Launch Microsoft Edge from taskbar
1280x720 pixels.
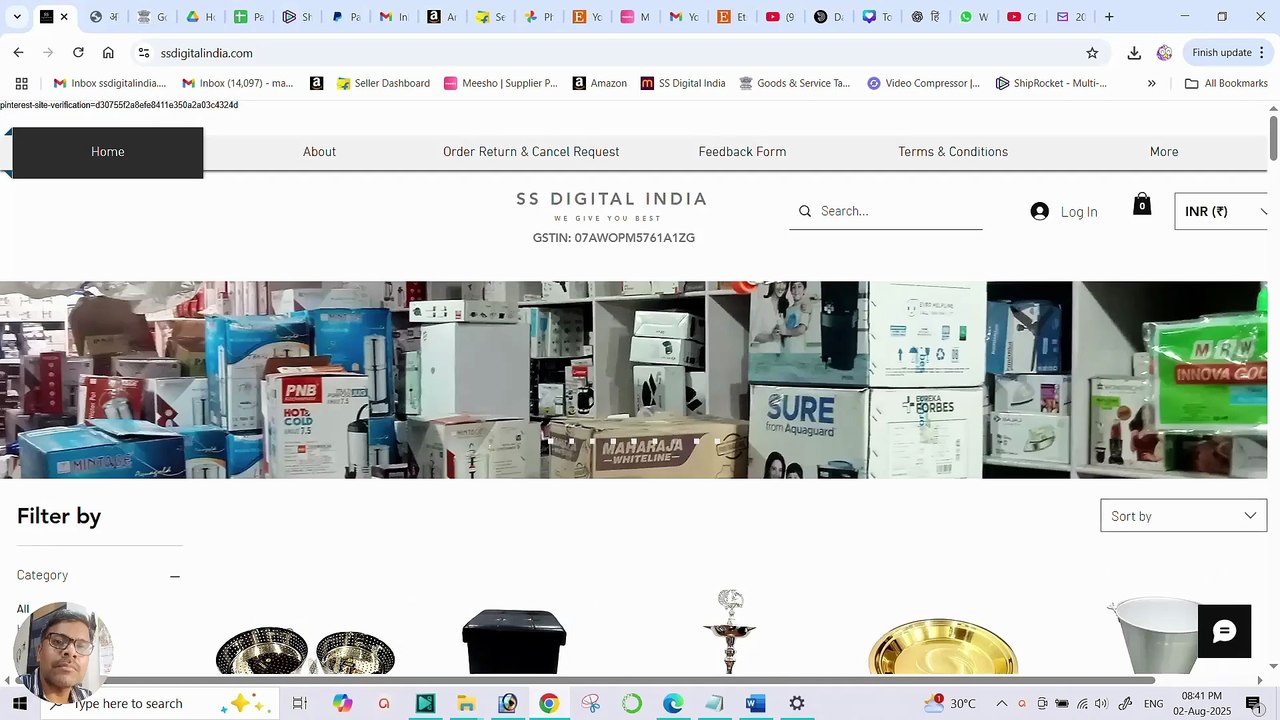pos(673,704)
